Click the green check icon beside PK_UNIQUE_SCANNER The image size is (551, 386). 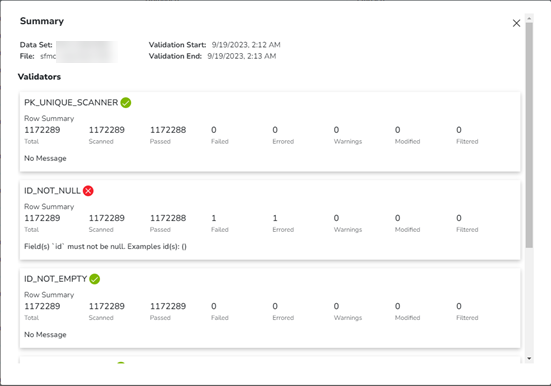click(126, 103)
